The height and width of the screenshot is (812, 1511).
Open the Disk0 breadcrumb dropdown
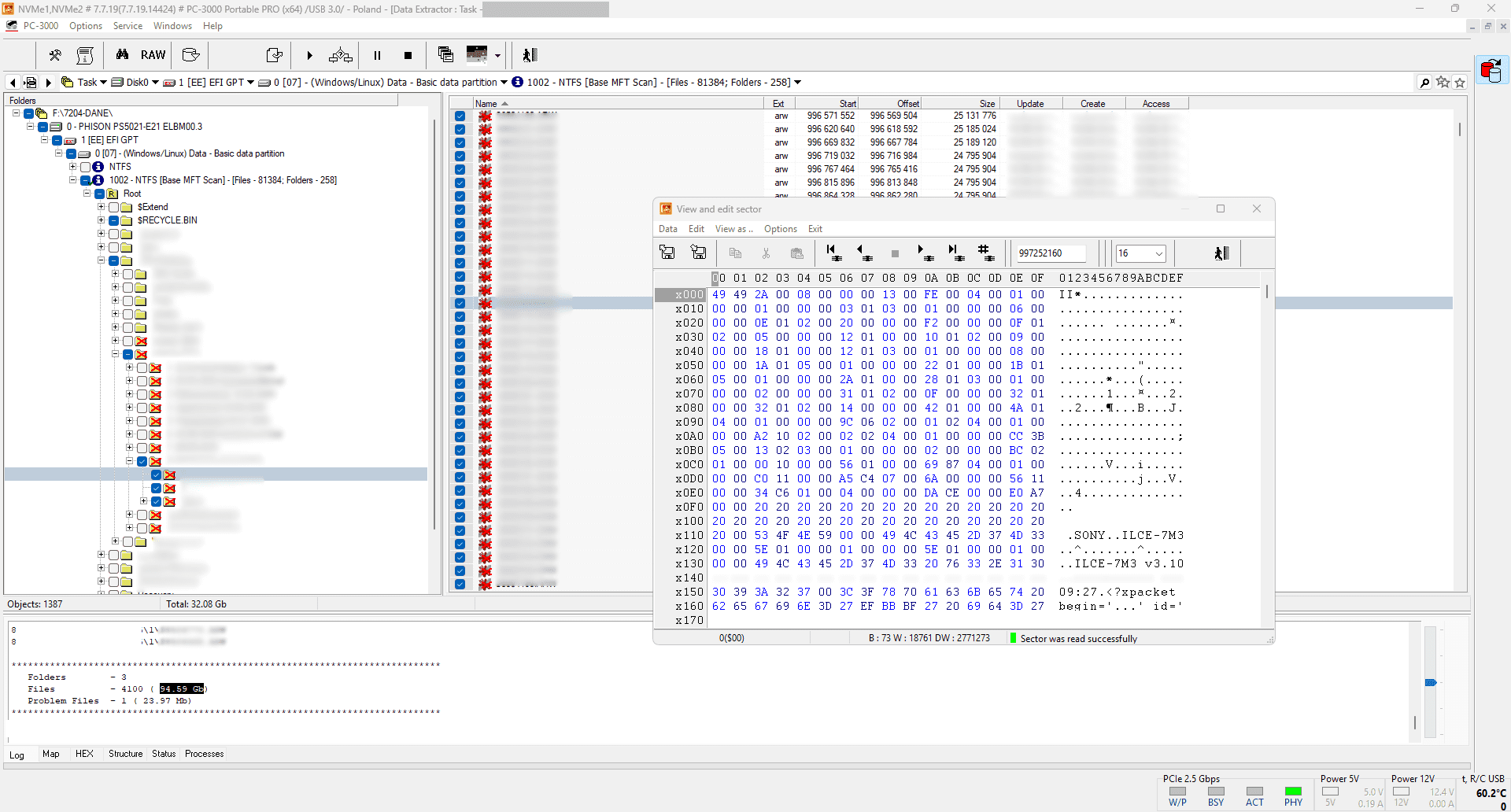point(155,83)
